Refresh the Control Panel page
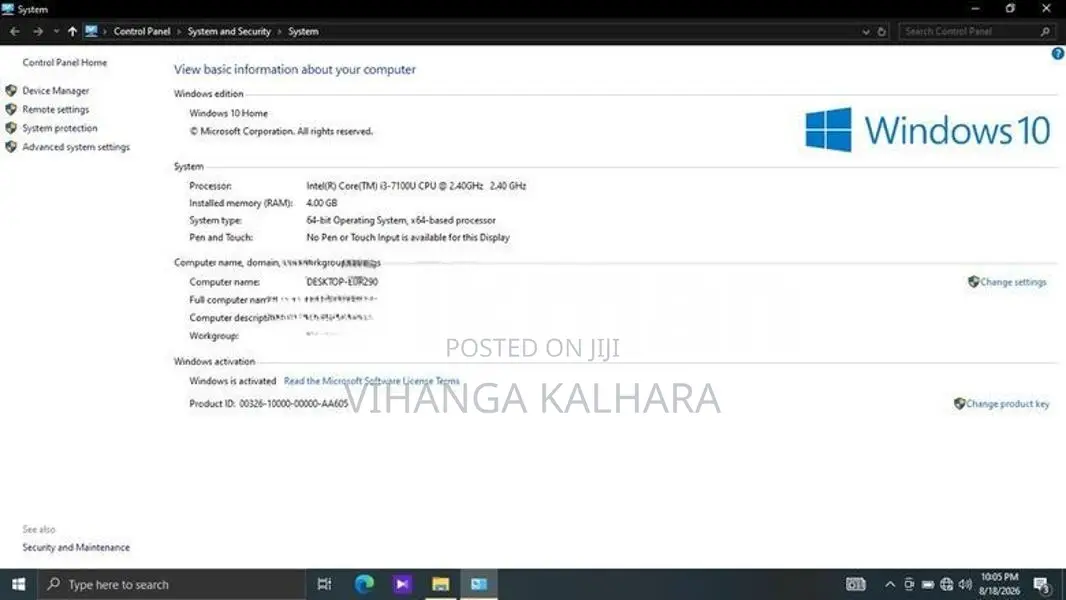Viewport: 1066px width, 600px height. [x=882, y=31]
